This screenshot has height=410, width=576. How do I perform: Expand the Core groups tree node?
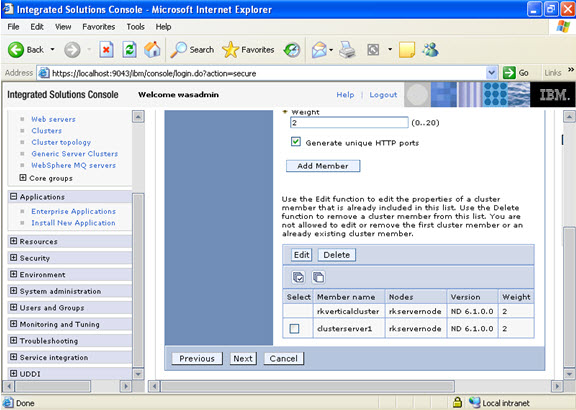click(x=23, y=178)
